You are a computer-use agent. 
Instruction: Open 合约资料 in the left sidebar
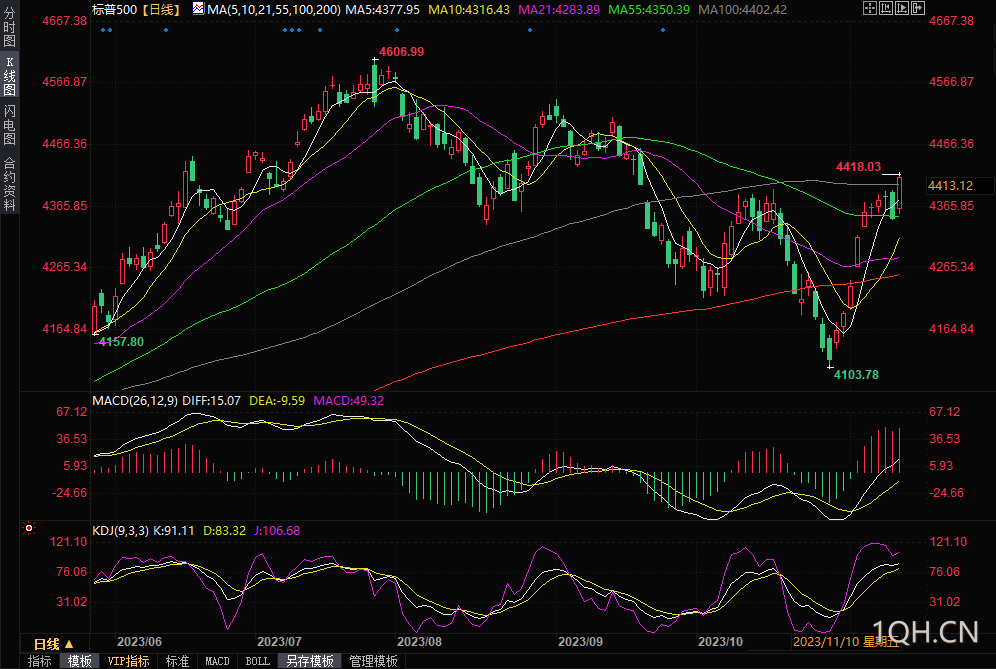pos(10,183)
